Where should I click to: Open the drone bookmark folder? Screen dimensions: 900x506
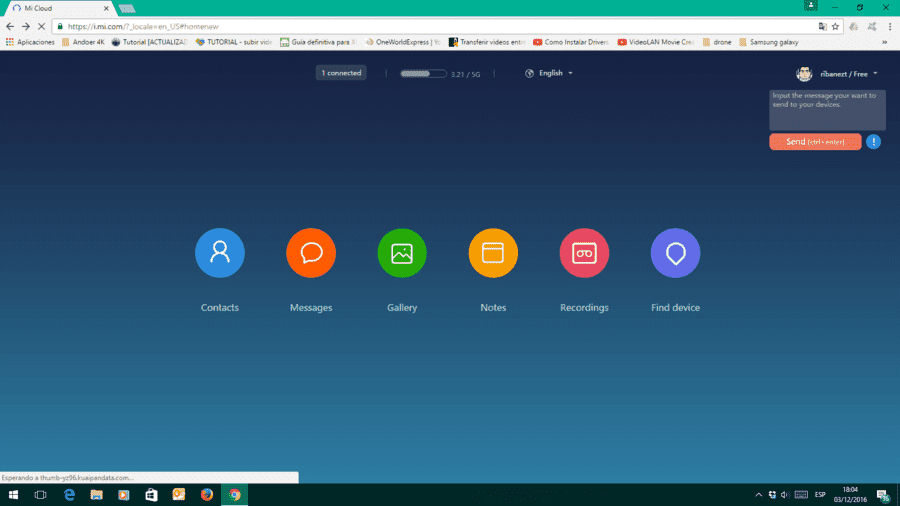pos(717,42)
